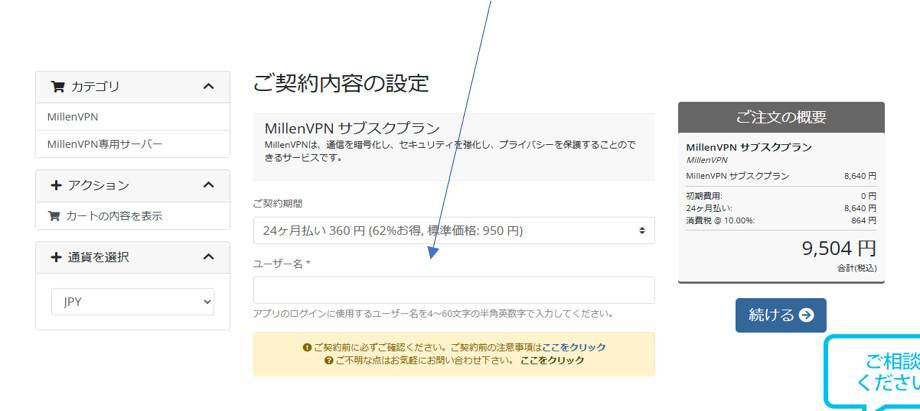The image size is (920, 411).
Task: Click the username hint text below field
Action: tap(433, 314)
